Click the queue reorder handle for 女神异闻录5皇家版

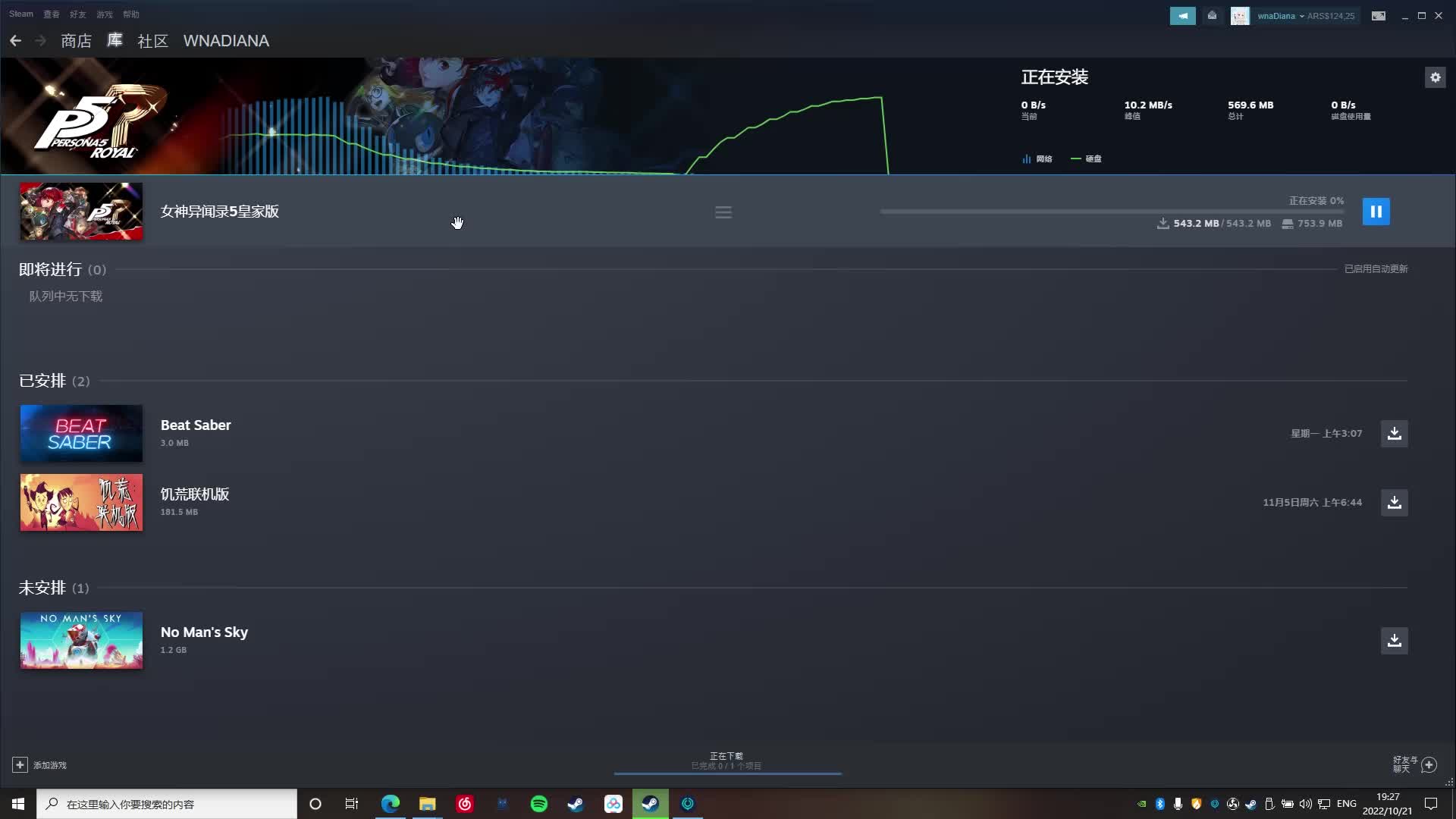pos(723,212)
